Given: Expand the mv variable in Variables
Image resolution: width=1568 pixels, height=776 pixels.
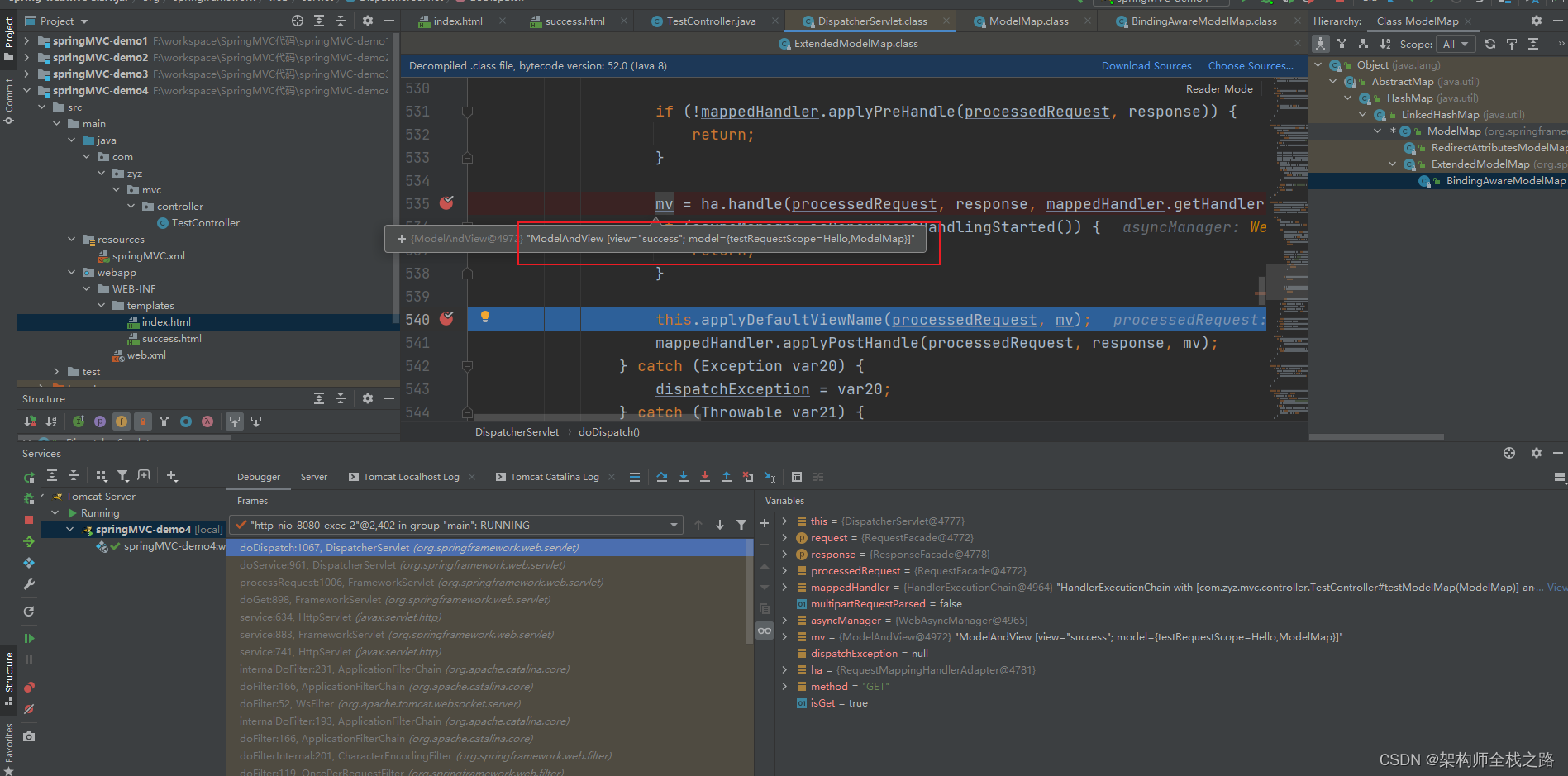Looking at the screenshot, I should pos(784,636).
